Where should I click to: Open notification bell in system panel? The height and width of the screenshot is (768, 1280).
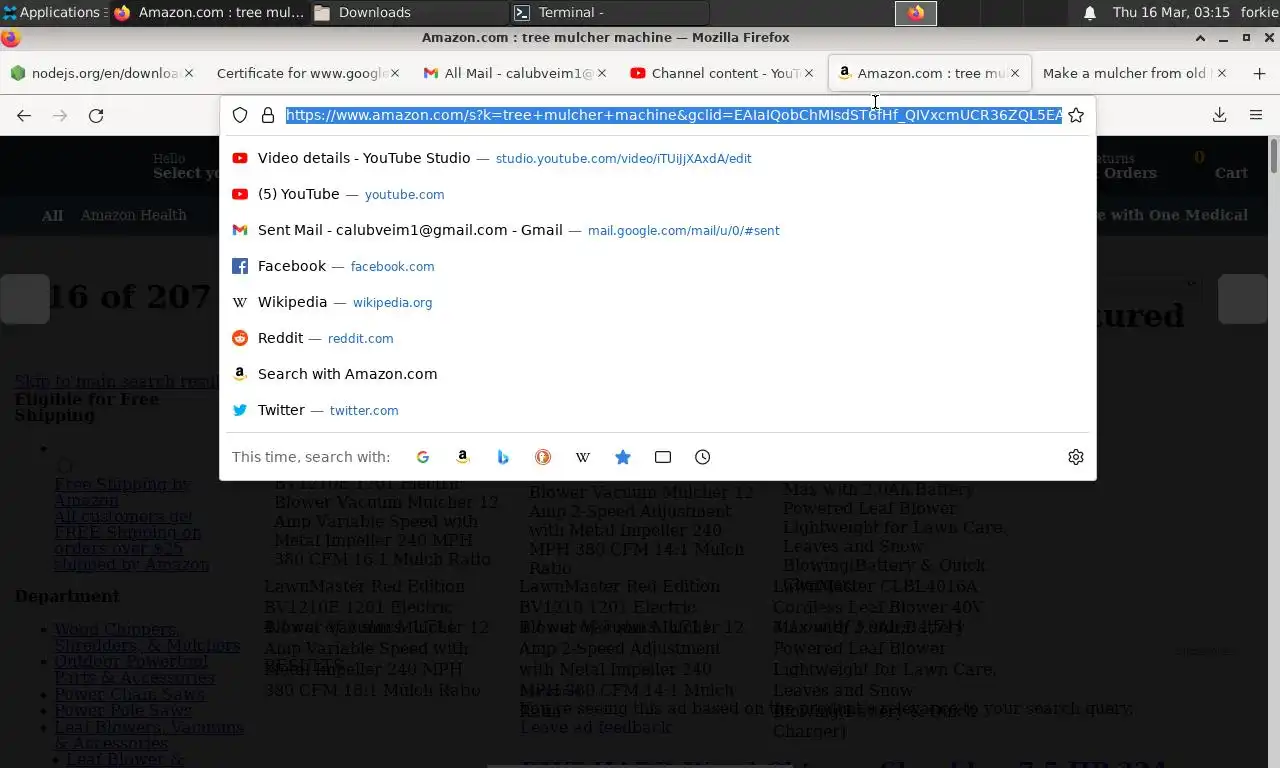pyautogui.click(x=1090, y=13)
